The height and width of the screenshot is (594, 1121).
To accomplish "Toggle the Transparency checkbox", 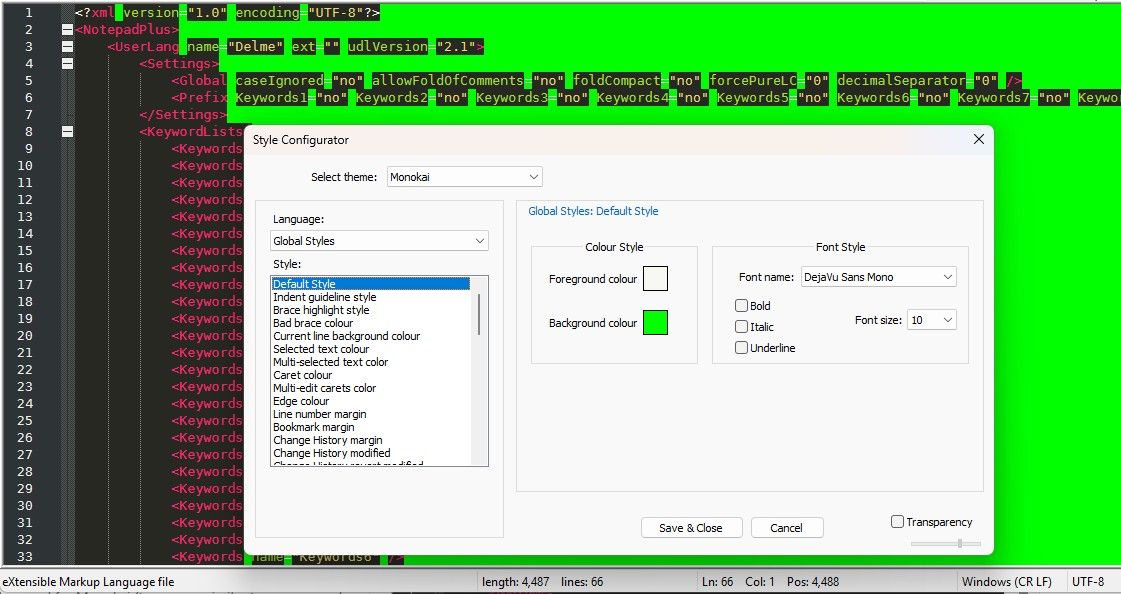I will 897,522.
